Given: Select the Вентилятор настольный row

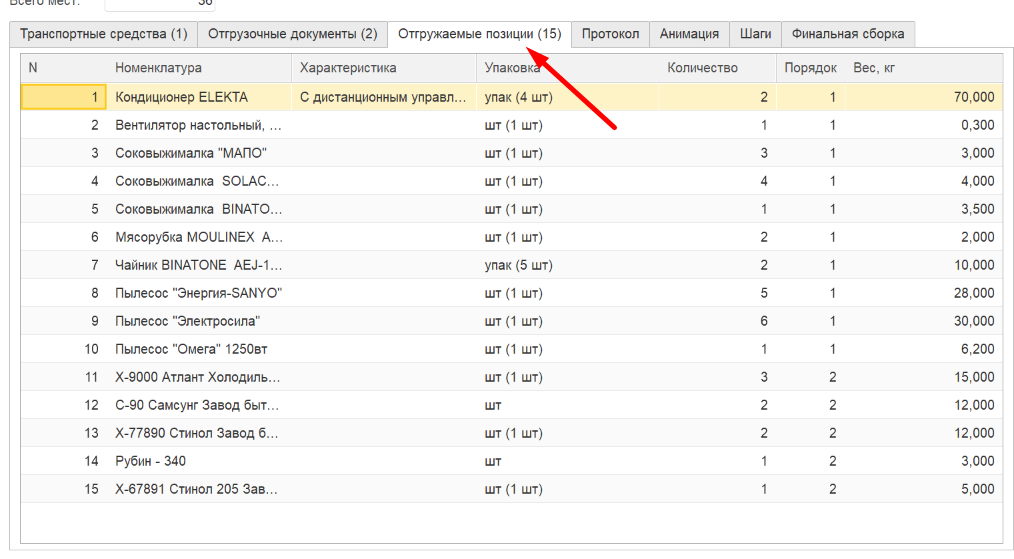Looking at the screenshot, I should click(512, 125).
